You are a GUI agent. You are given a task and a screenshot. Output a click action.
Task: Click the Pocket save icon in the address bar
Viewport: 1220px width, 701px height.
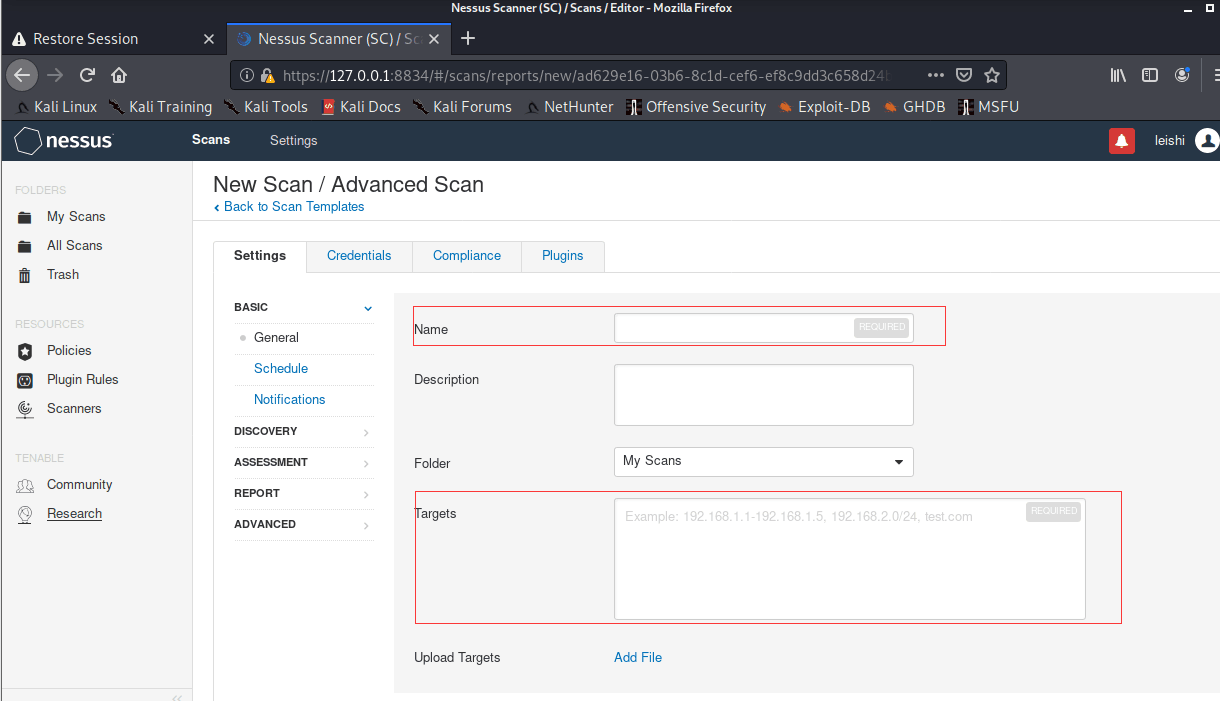[x=964, y=75]
